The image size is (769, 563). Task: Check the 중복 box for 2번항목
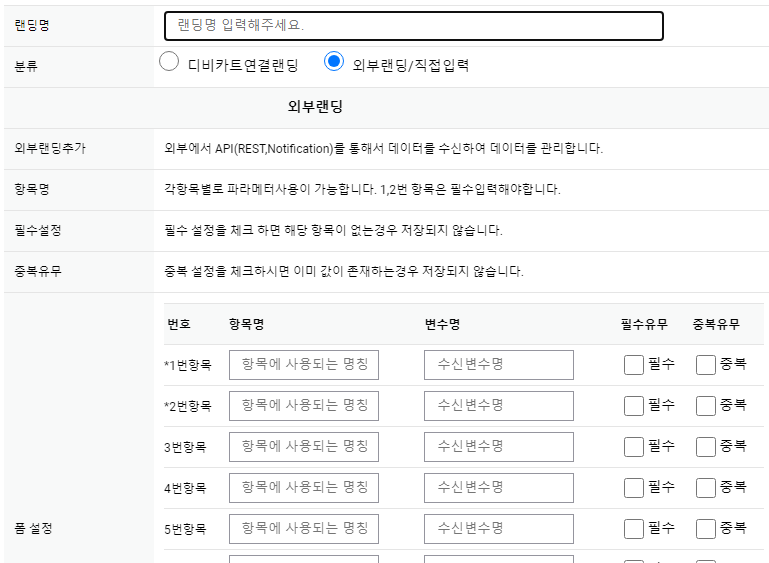[x=706, y=406]
